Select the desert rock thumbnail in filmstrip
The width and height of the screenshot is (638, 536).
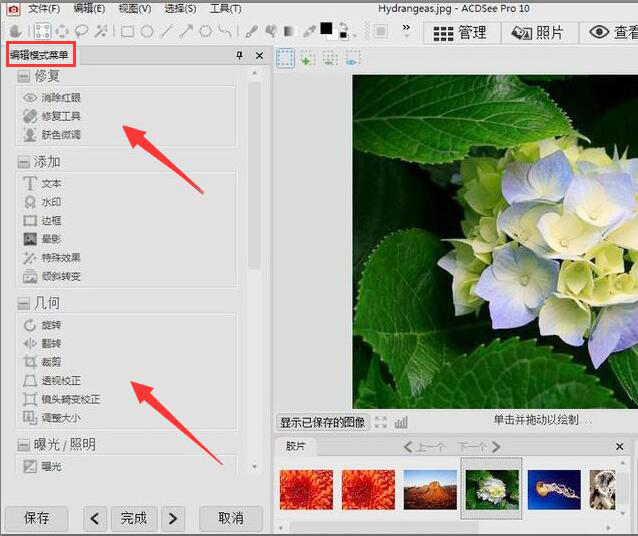coord(430,490)
